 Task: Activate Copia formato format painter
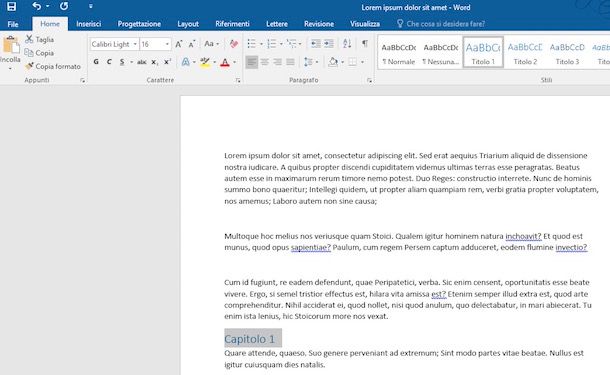coord(53,66)
